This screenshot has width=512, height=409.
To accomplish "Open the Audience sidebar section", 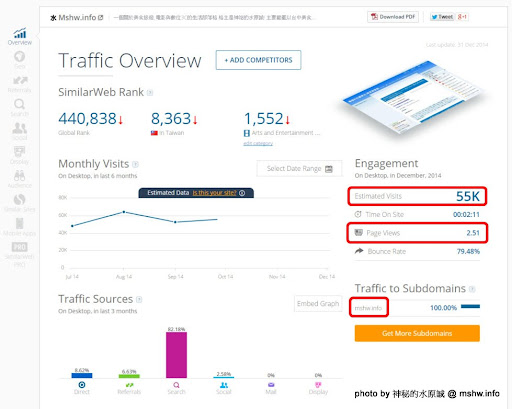I will coord(20,179).
